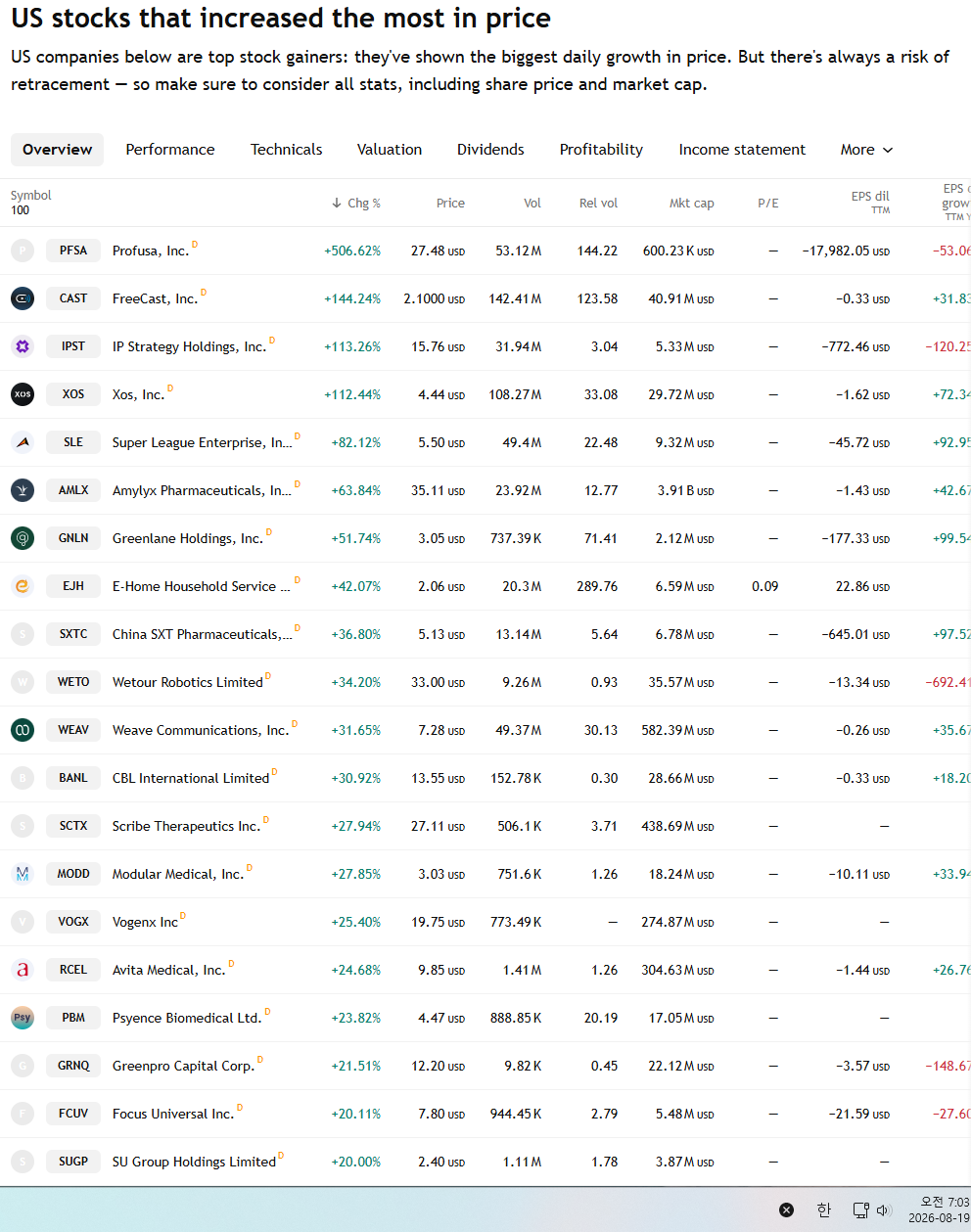Viewport: 971px width, 1232px height.
Task: Click the Greenlane Holdings logo icon
Action: pyautogui.click(x=23, y=538)
